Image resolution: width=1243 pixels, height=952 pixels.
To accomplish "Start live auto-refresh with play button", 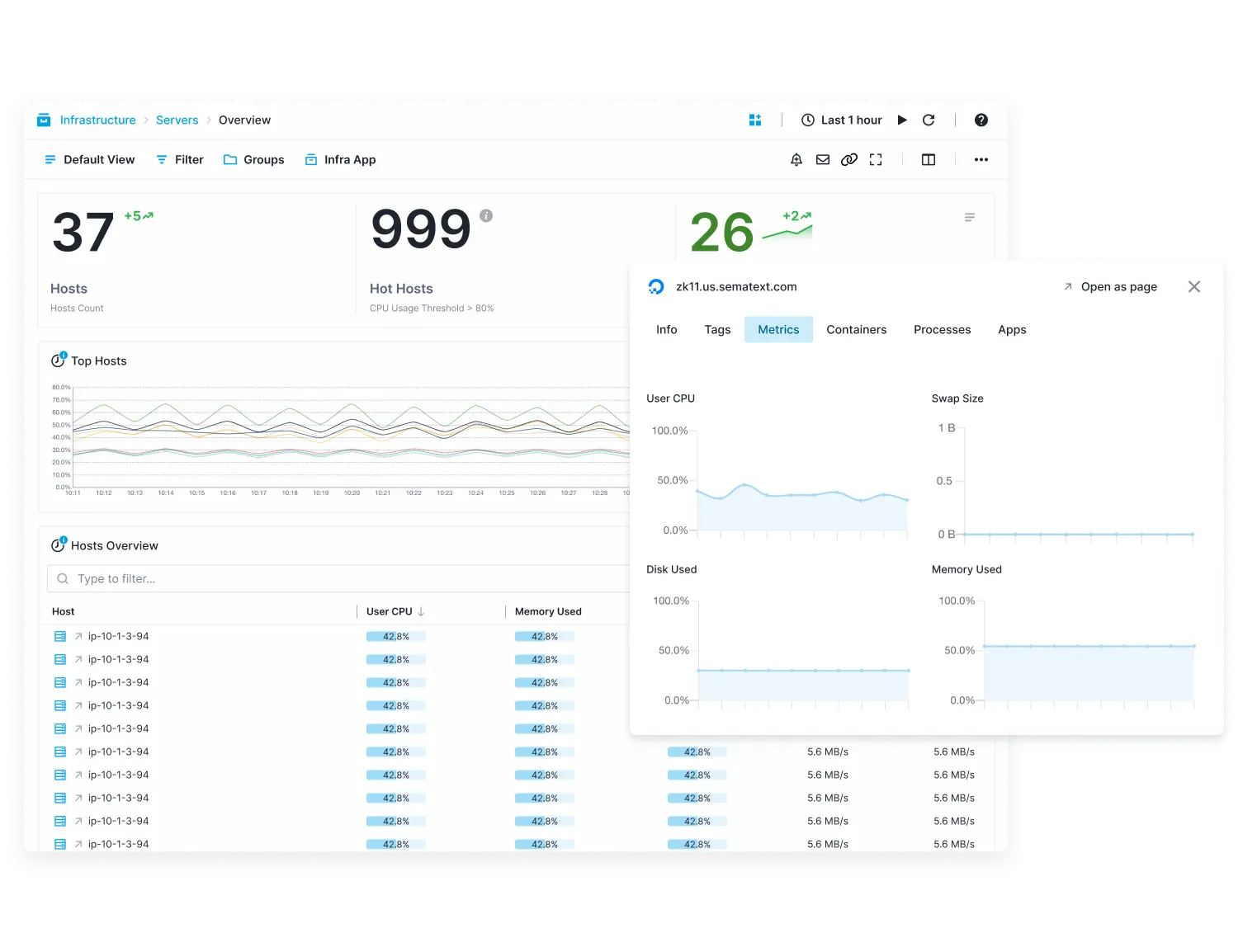I will tap(902, 120).
